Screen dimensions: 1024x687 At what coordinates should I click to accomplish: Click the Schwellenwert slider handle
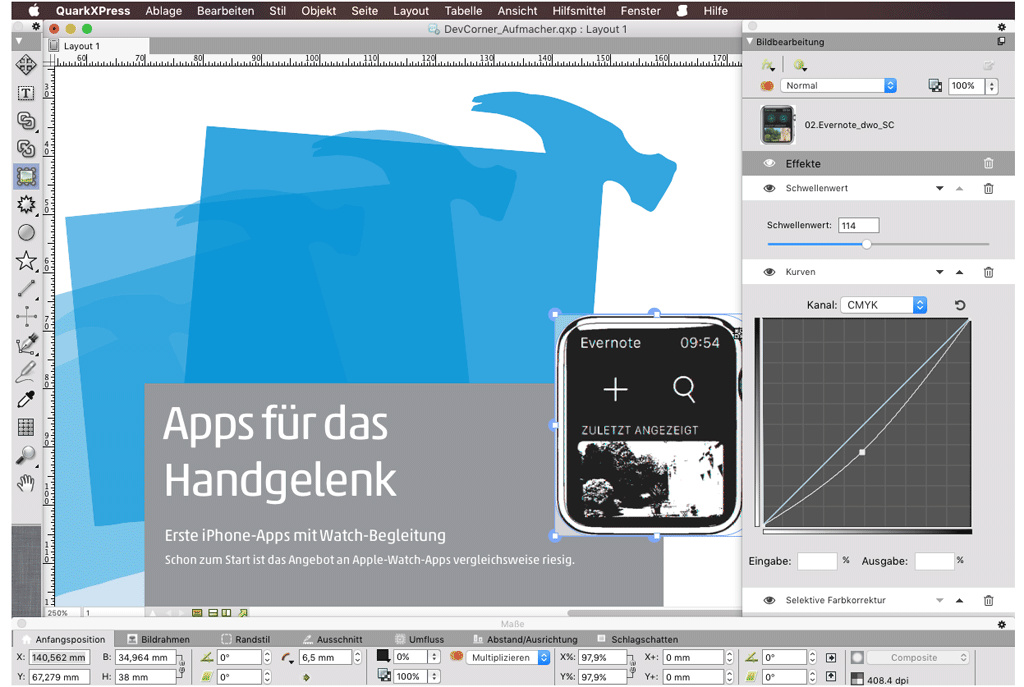point(866,244)
